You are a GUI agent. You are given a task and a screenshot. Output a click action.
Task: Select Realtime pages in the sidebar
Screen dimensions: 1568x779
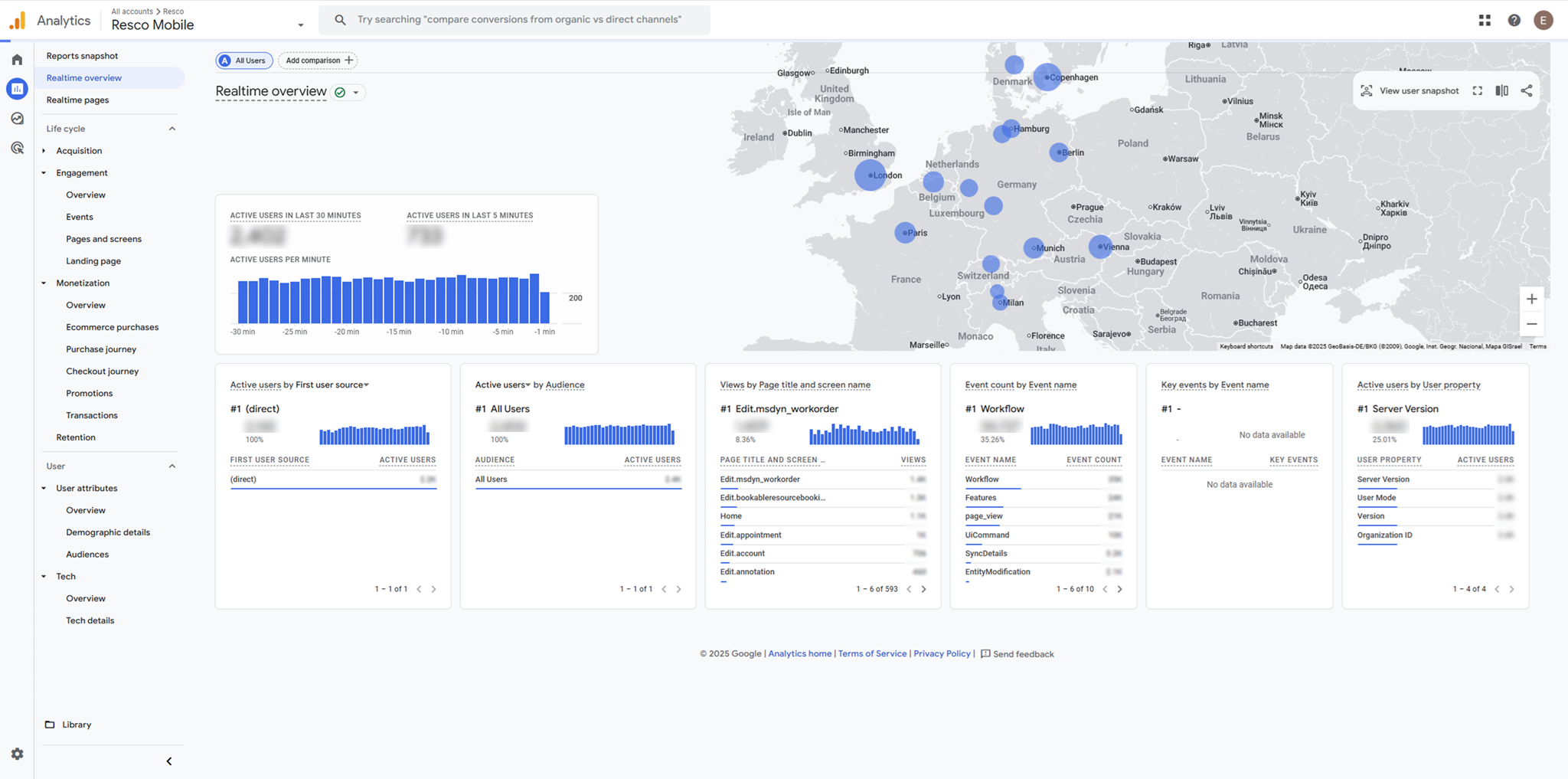pos(77,100)
